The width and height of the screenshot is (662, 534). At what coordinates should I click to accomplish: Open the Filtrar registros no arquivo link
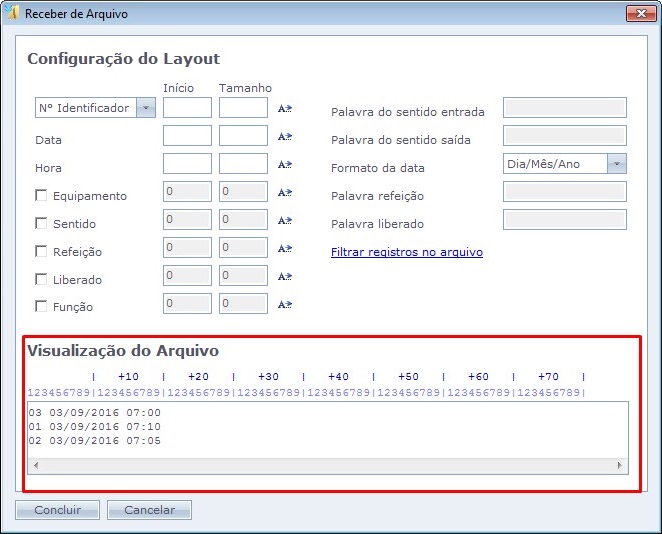pos(406,252)
